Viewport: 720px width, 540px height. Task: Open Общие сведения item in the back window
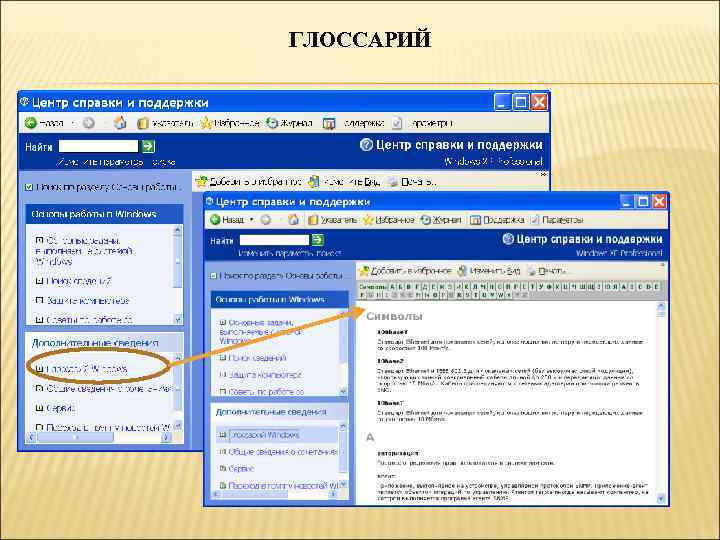tap(109, 388)
